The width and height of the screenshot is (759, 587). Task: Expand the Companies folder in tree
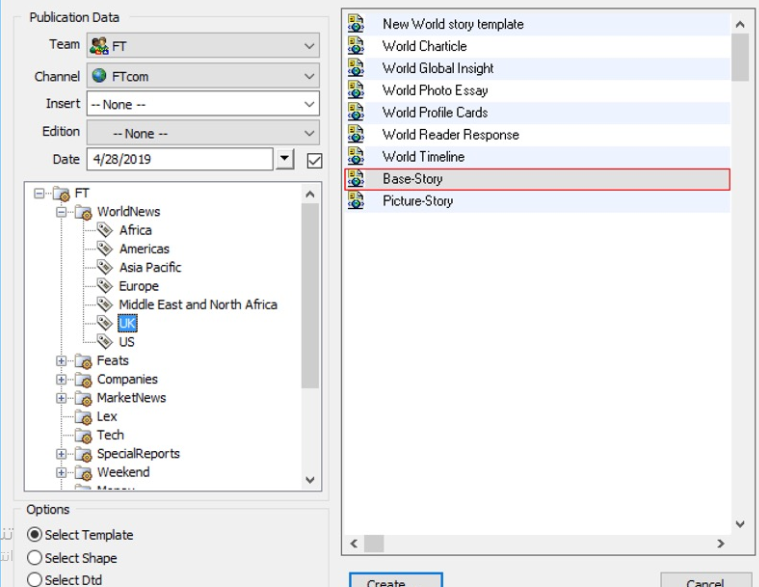point(62,380)
